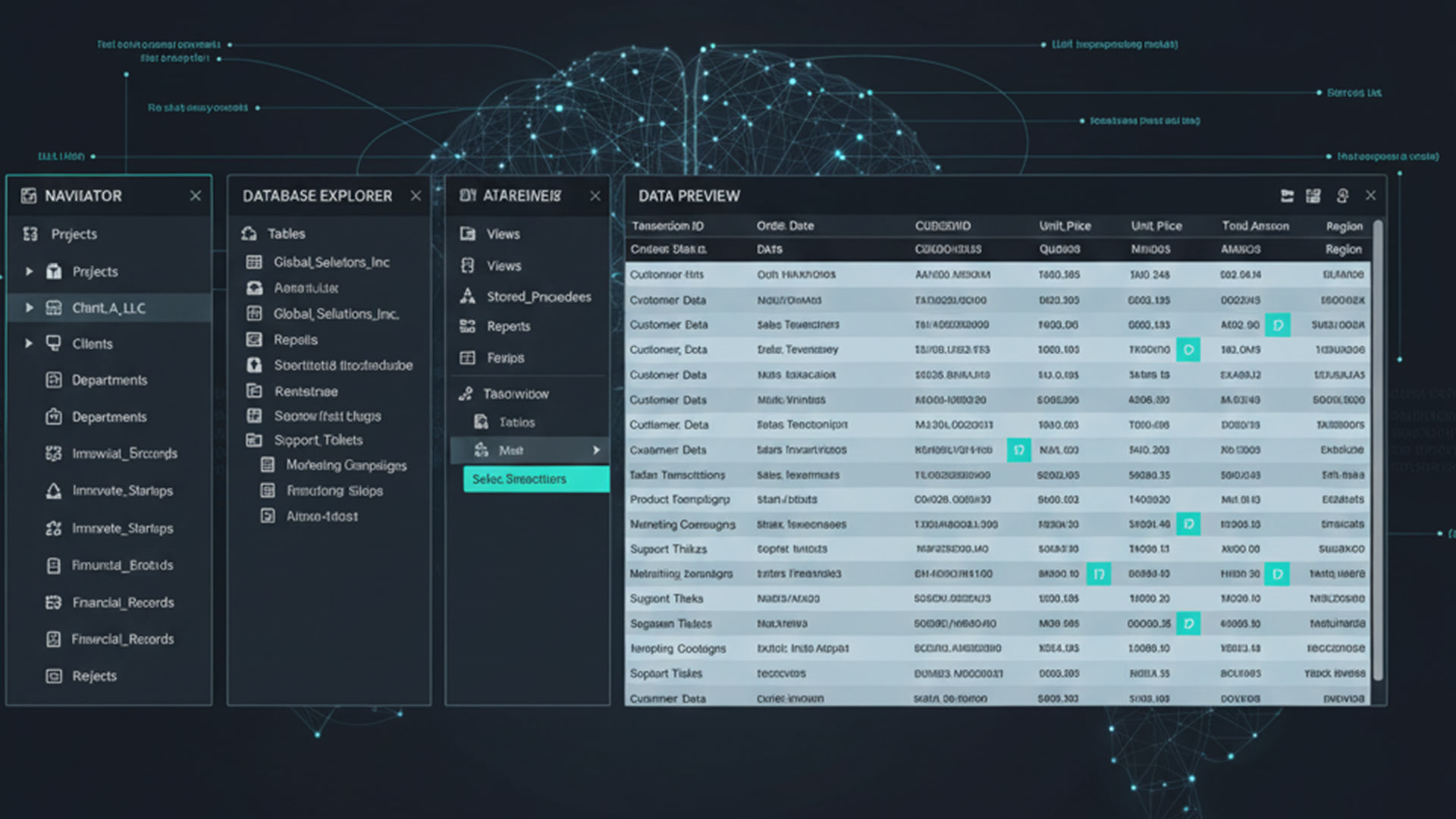1456x819 pixels.
Task: Close the Navigator panel
Action: (196, 196)
